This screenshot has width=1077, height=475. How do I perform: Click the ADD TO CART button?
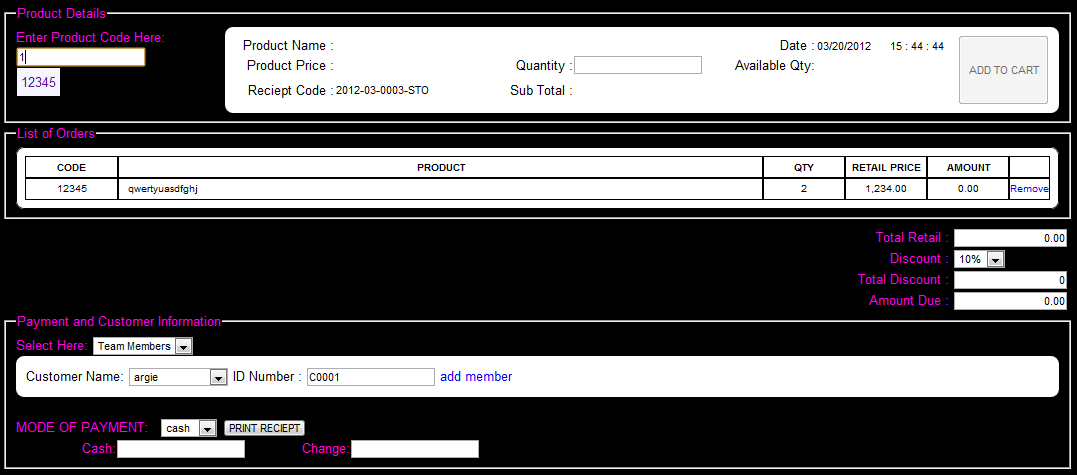[1004, 70]
